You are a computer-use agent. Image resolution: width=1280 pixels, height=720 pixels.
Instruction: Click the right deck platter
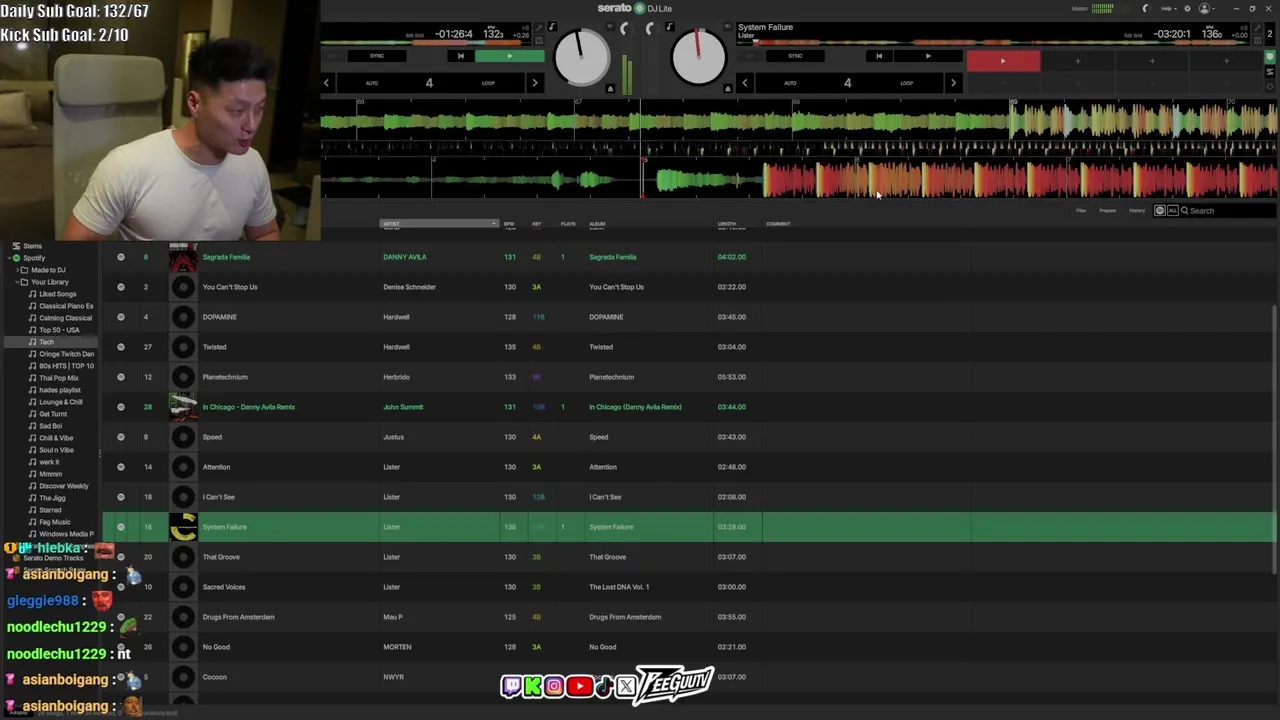pos(698,57)
